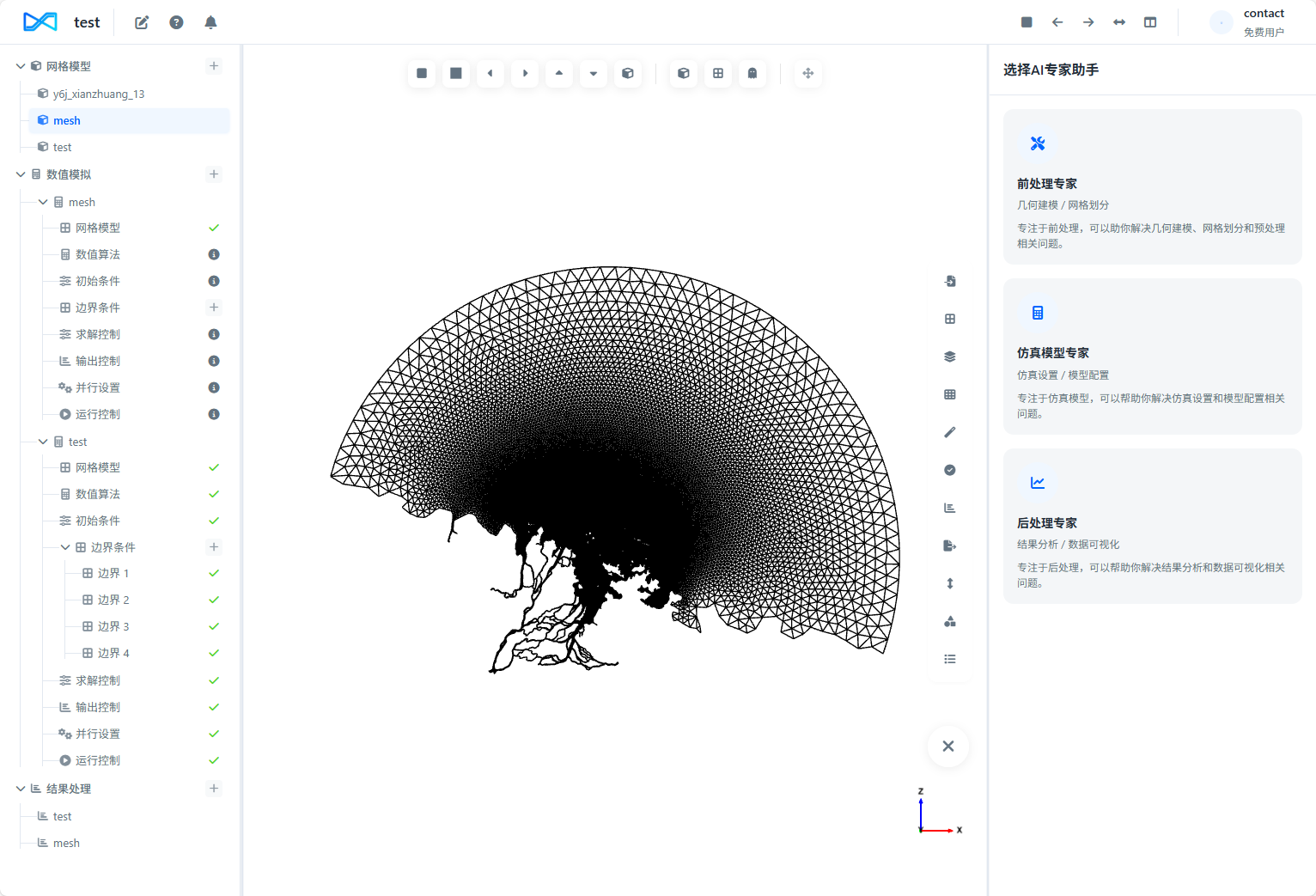The height and width of the screenshot is (896, 1316).
Task: Select y6j_xianzhuang_13 in the mesh model list
Action: point(98,94)
